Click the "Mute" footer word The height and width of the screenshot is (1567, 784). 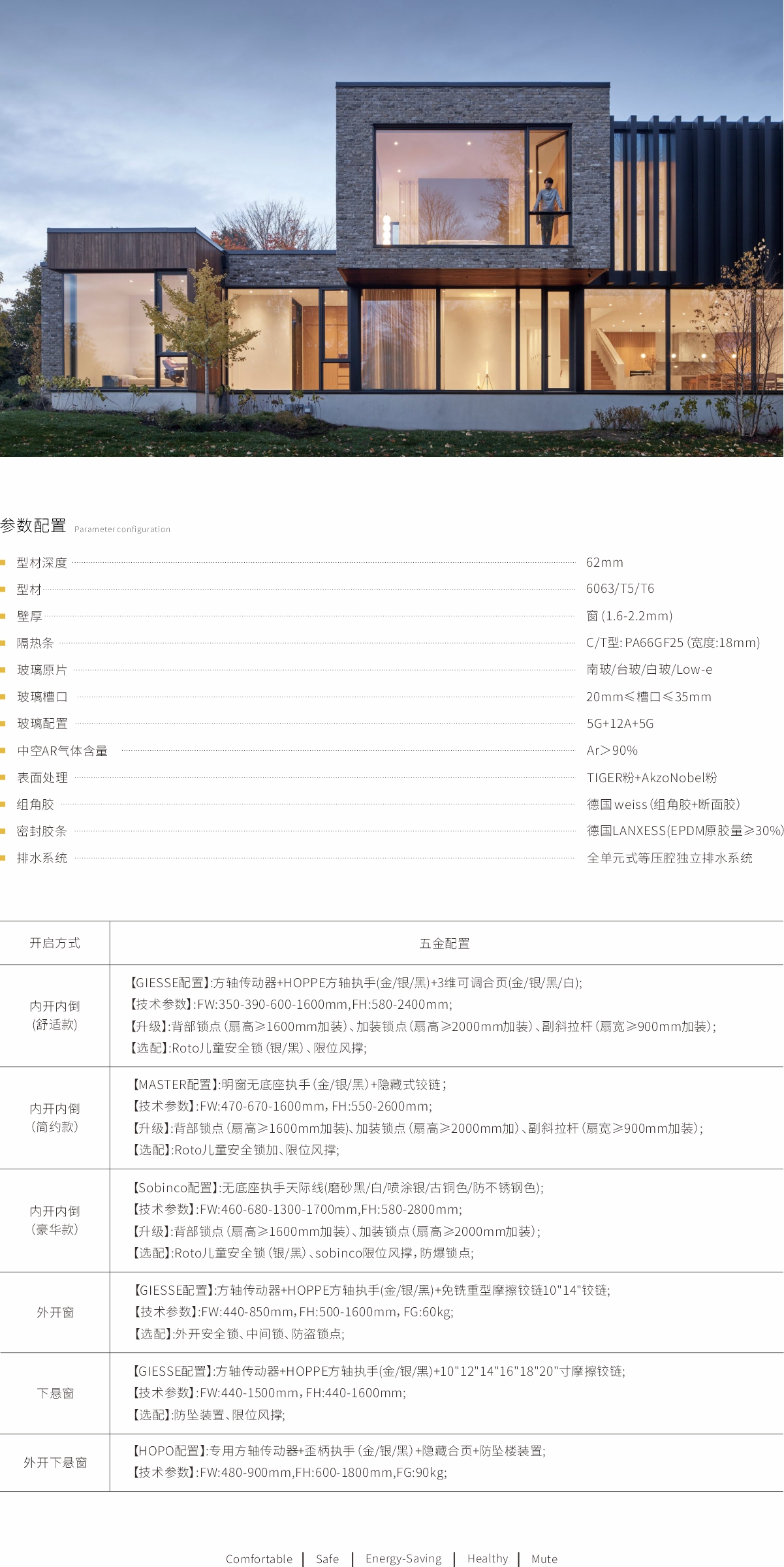544,1559
